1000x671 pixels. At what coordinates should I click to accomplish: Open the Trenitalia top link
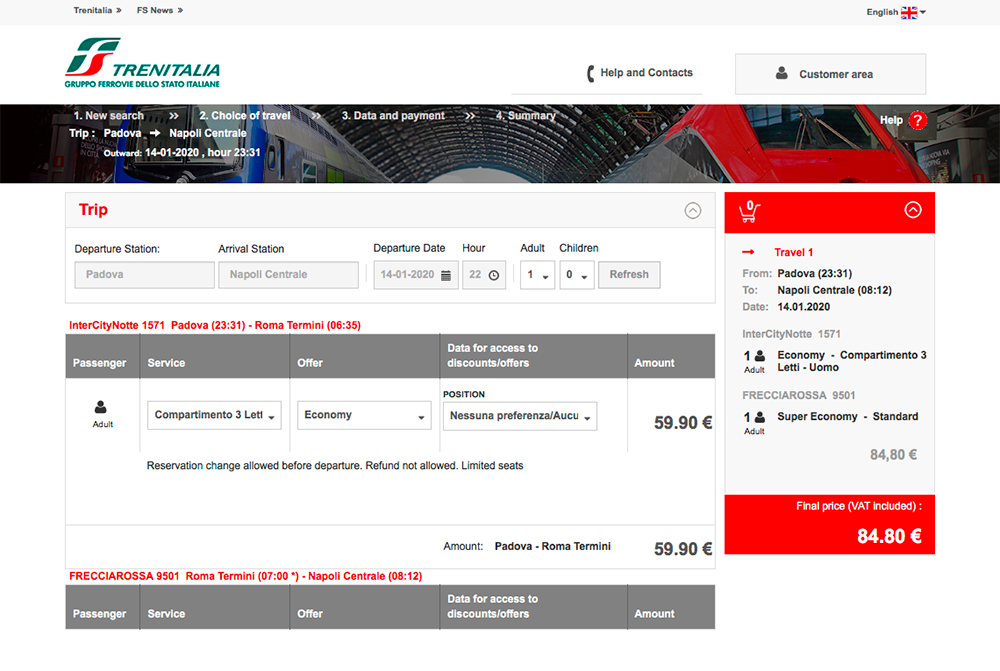(x=97, y=10)
